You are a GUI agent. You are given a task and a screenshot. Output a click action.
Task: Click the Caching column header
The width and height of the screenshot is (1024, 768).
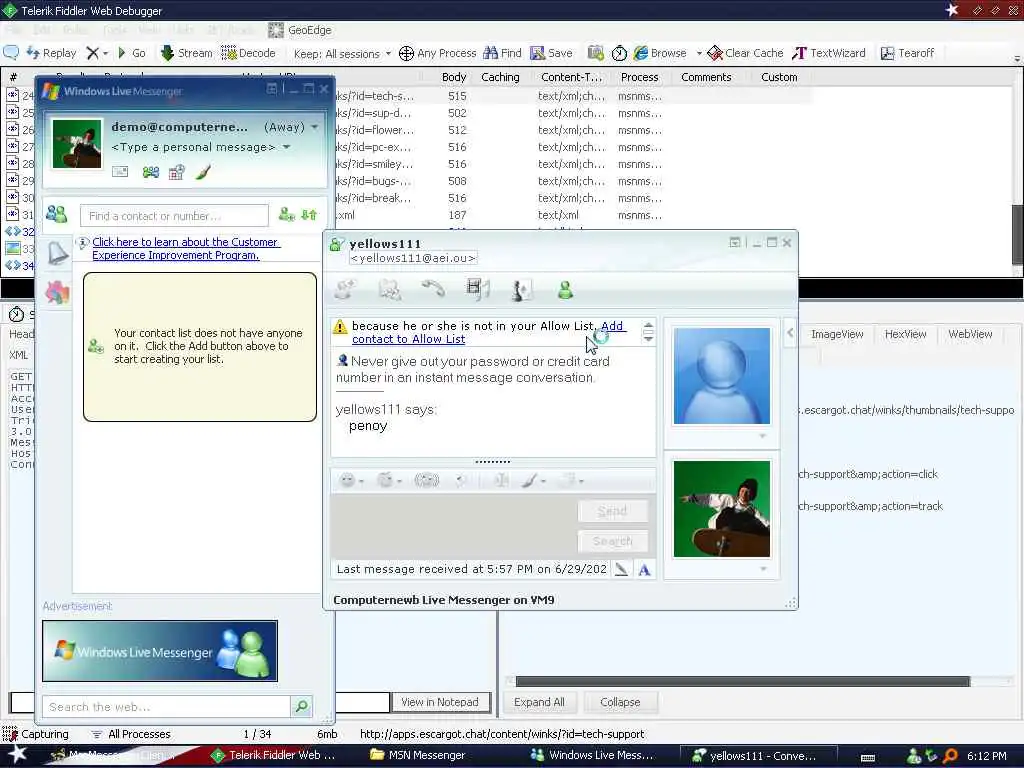pyautogui.click(x=500, y=77)
